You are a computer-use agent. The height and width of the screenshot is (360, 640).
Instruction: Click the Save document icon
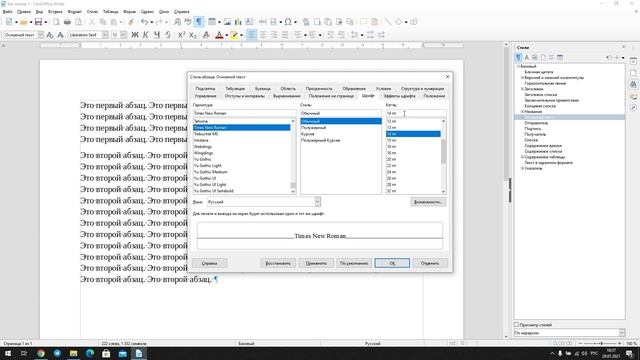coord(38,22)
